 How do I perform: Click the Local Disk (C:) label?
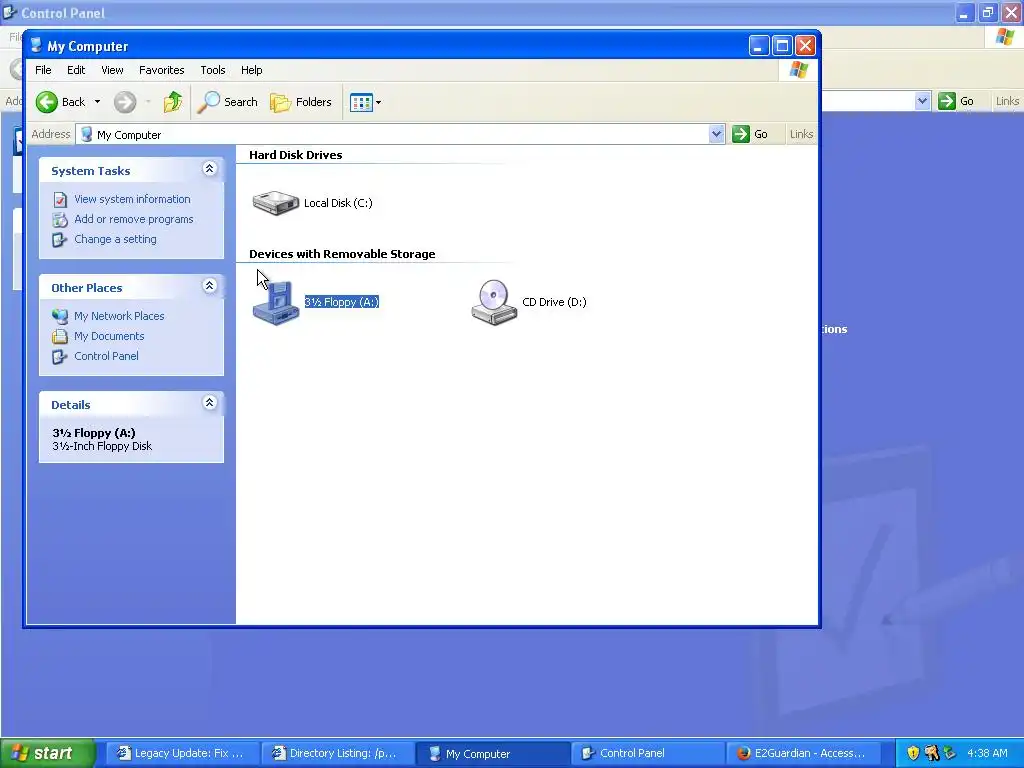(x=338, y=203)
